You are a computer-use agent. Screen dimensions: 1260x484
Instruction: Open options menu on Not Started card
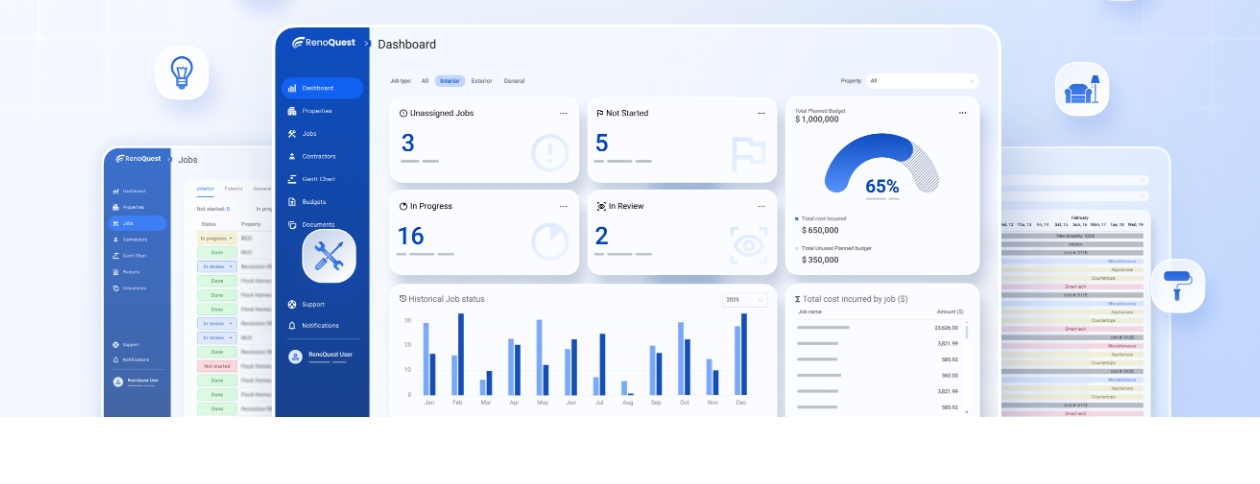tap(762, 113)
